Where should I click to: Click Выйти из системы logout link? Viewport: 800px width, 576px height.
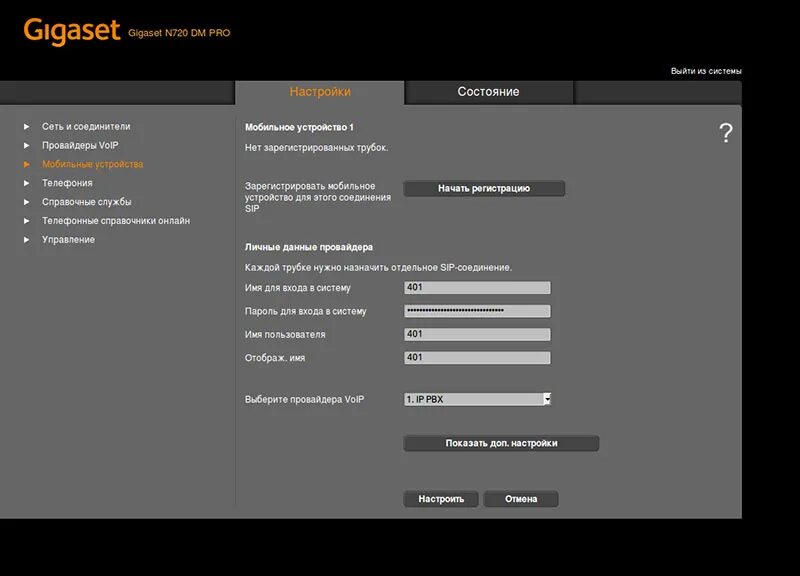(x=706, y=71)
